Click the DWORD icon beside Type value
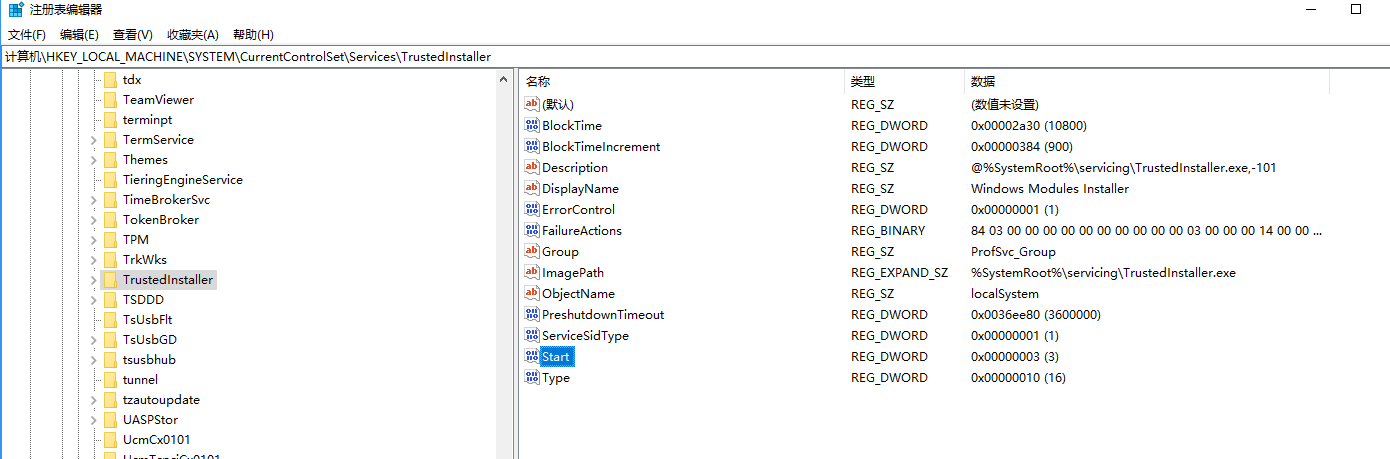 [x=532, y=378]
